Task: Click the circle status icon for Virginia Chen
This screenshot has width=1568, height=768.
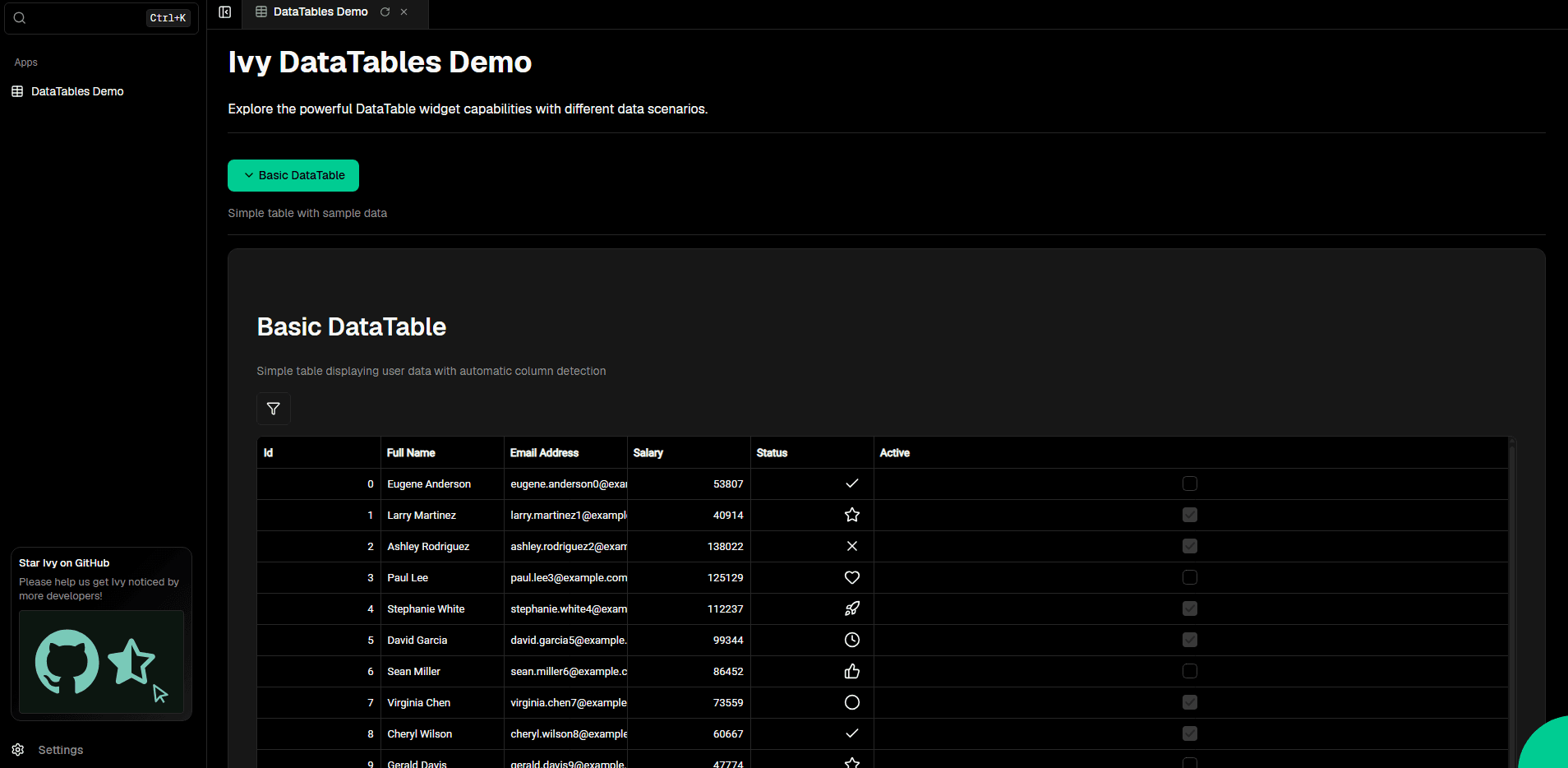Action: 851,702
